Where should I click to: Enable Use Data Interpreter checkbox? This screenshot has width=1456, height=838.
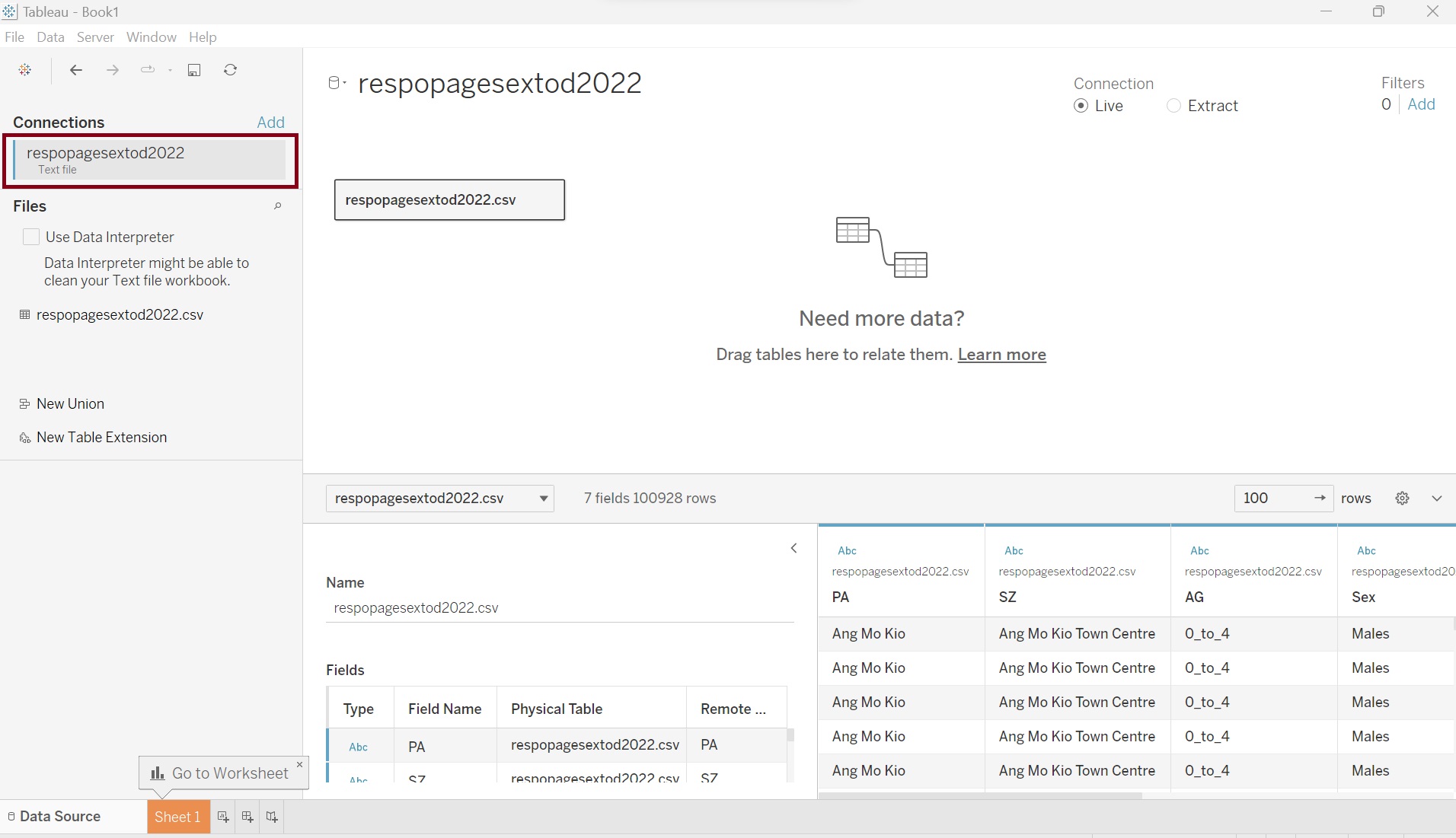(31, 237)
